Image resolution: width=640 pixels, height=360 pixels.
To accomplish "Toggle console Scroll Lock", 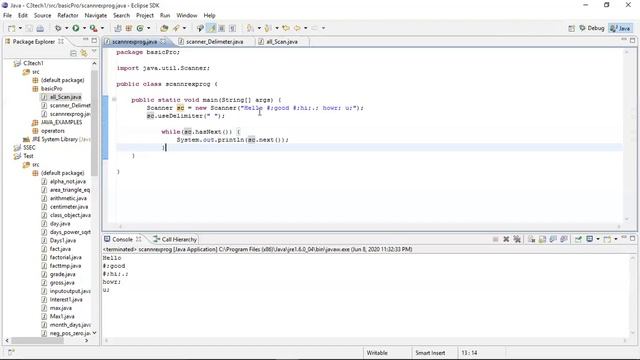I will point(542,239).
